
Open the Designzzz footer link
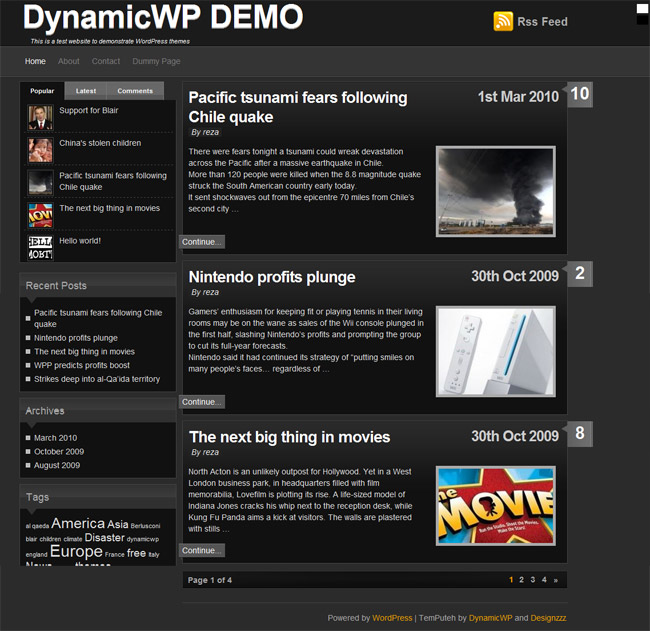pyautogui.click(x=548, y=618)
